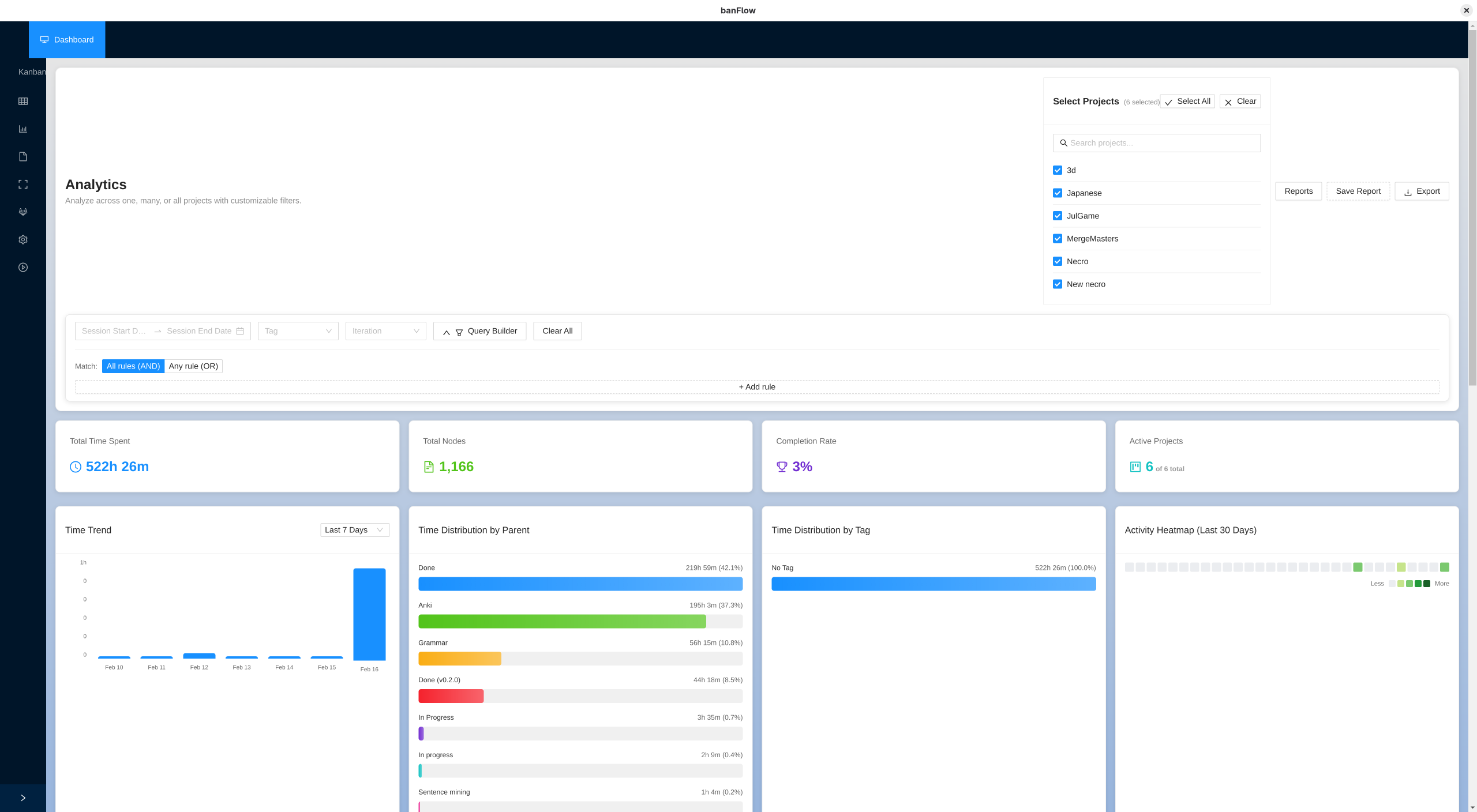Click the green Anki distribution bar

tap(562, 621)
